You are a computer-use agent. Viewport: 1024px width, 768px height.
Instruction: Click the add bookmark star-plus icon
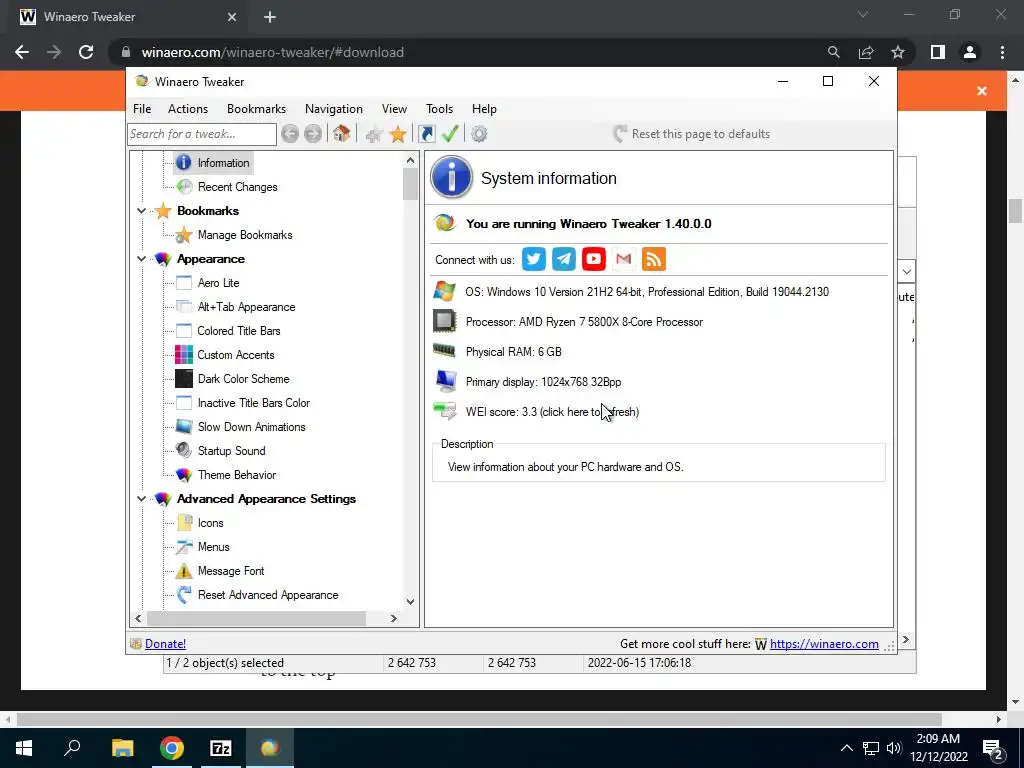(x=374, y=135)
